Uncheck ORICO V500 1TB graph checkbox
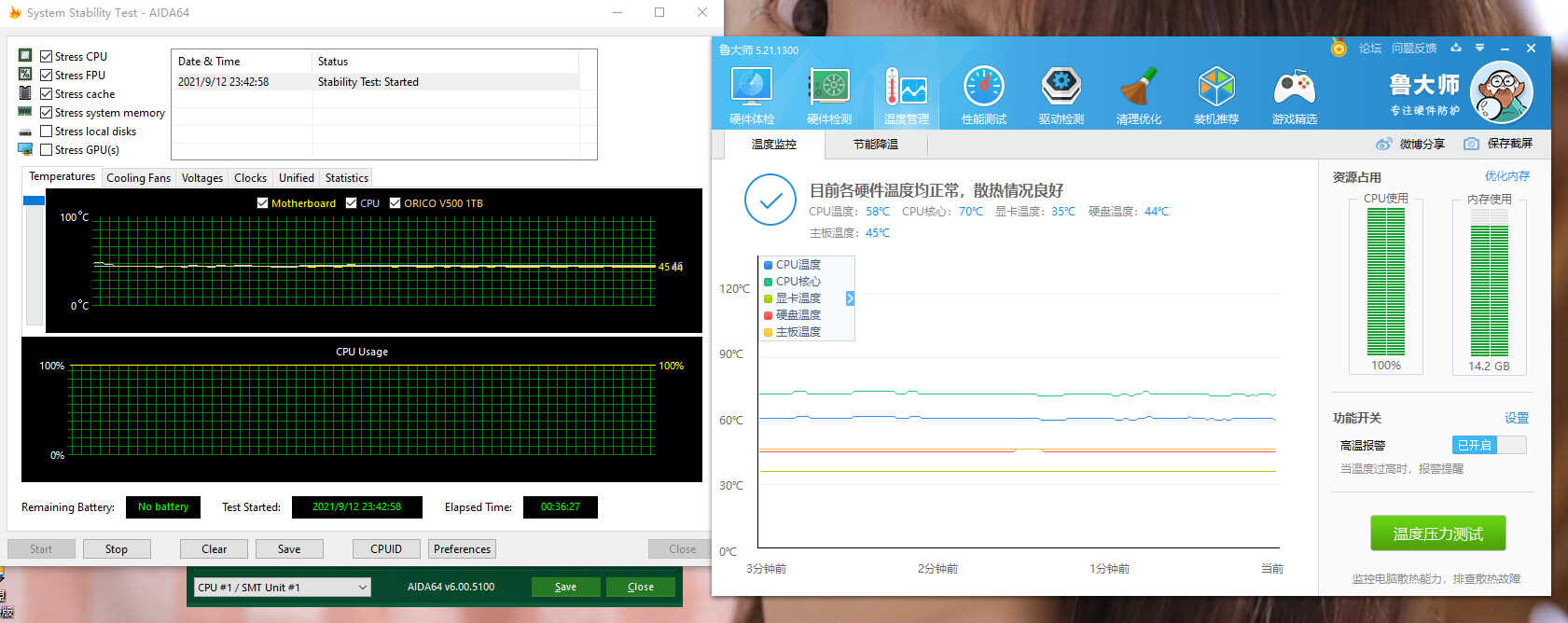 coord(395,202)
